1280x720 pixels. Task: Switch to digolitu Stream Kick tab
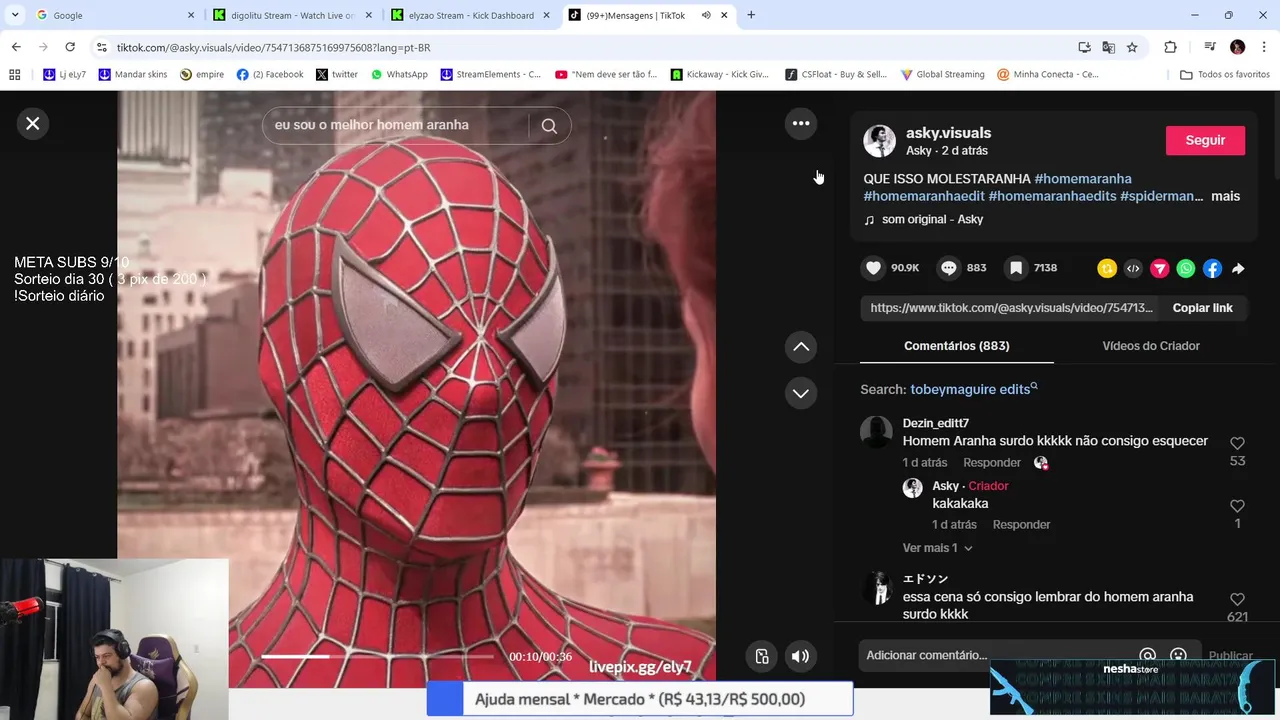[293, 15]
